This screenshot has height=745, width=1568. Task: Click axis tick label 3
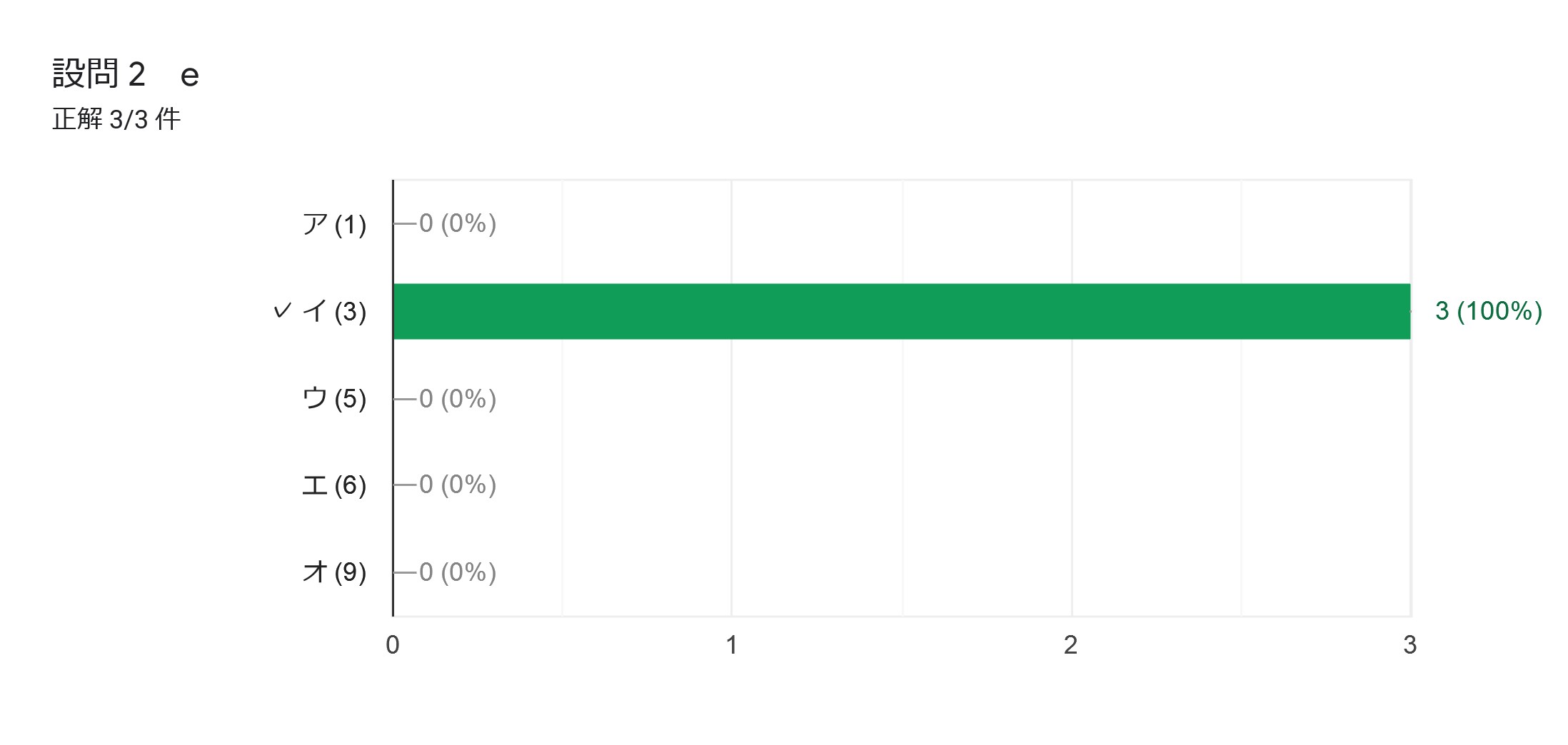[x=1409, y=645]
